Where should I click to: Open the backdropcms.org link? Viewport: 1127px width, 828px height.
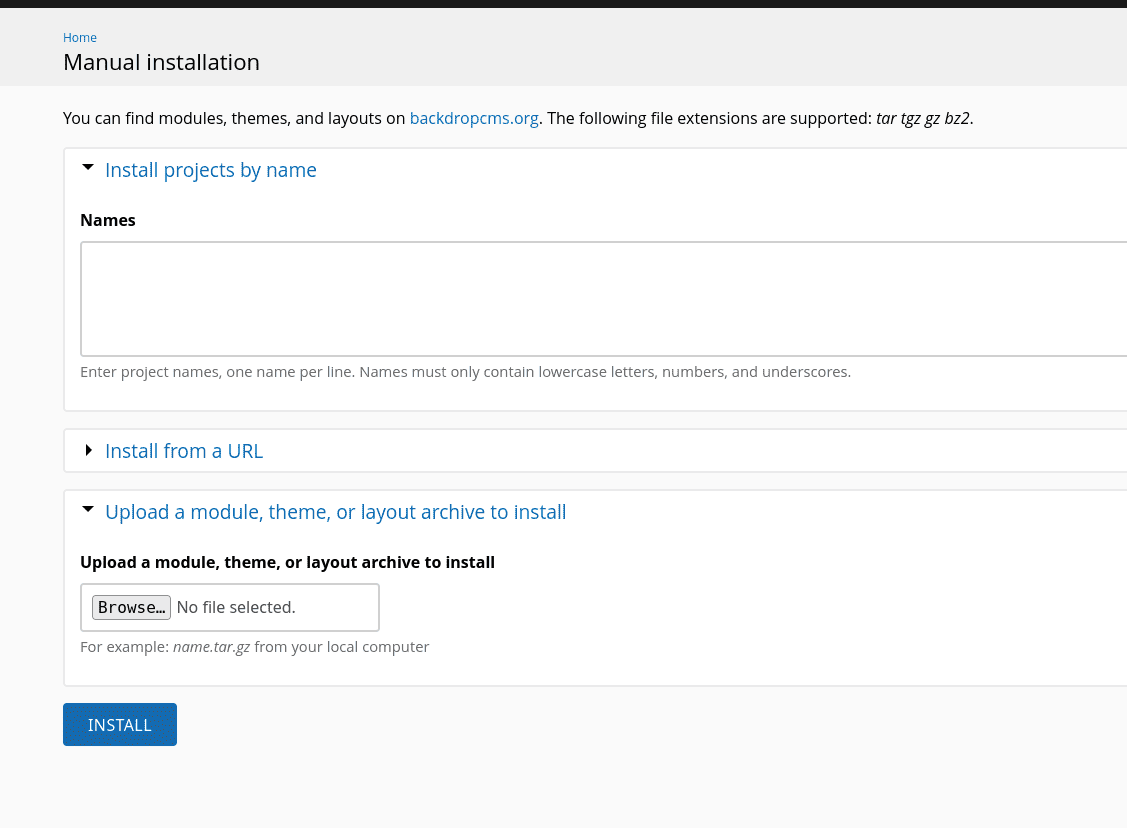[x=474, y=119]
